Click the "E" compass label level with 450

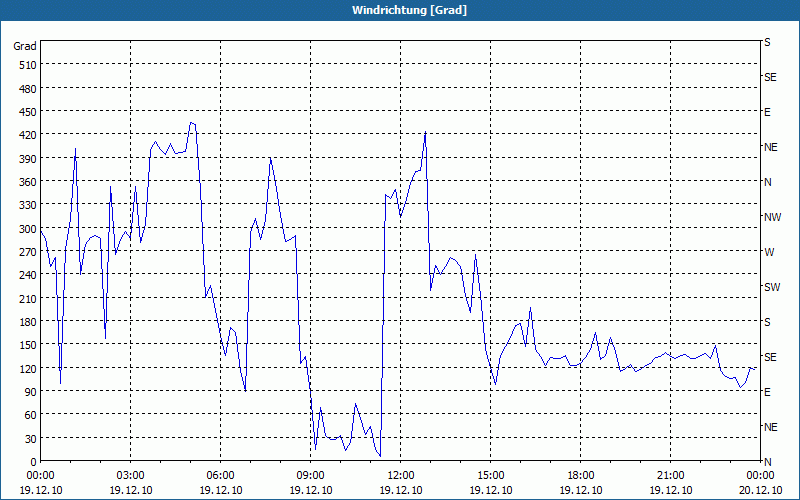(x=767, y=112)
